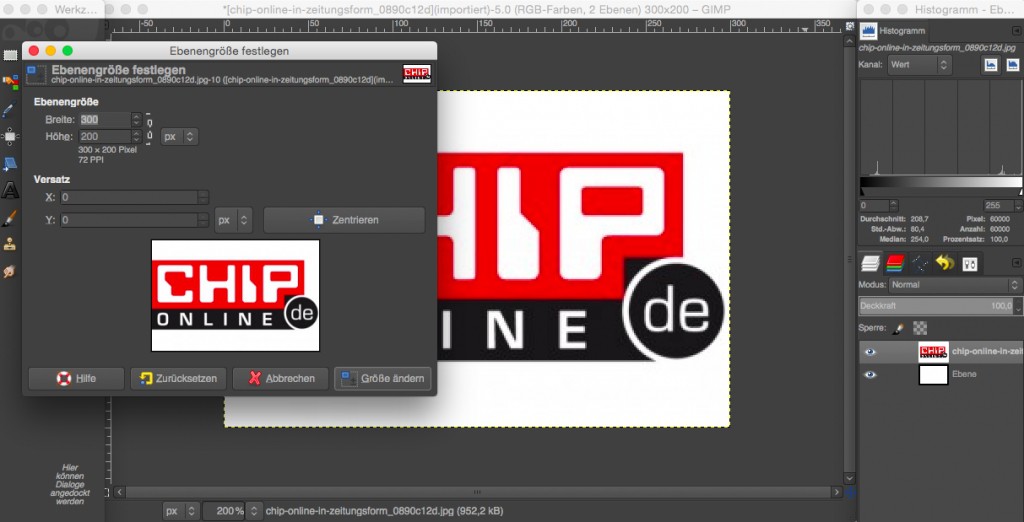Viewport: 1024px width, 522px height.
Task: Select the Text tool in toolbox
Action: pos(10,189)
